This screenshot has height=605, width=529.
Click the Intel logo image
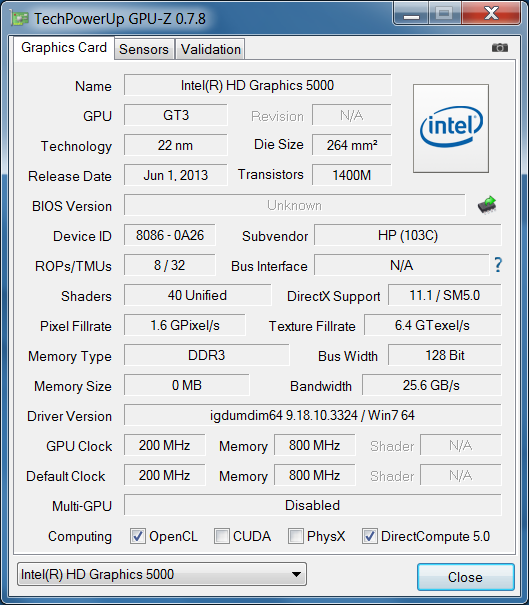pyautogui.click(x=451, y=128)
